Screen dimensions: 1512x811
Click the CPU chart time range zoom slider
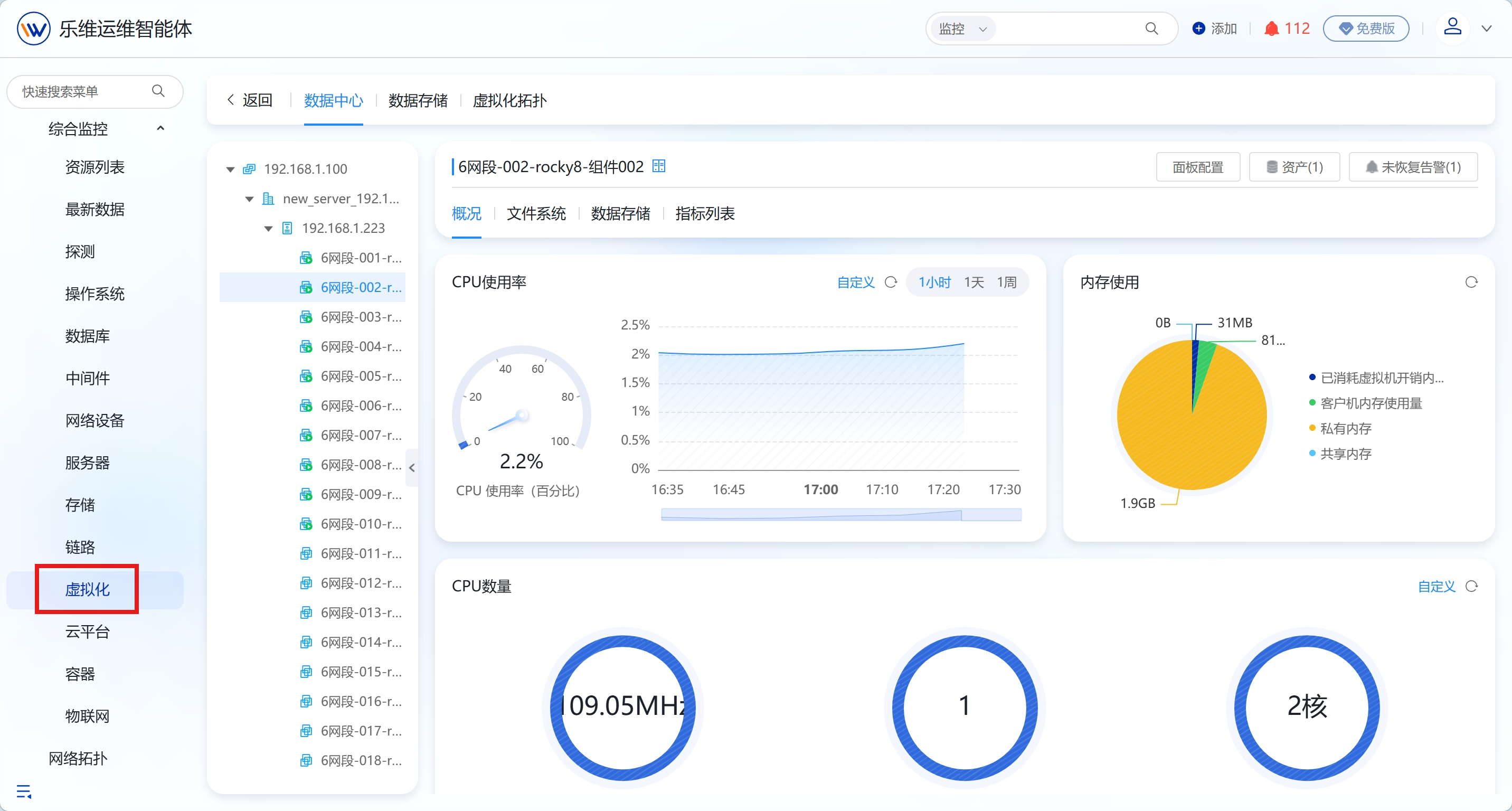tap(840, 515)
